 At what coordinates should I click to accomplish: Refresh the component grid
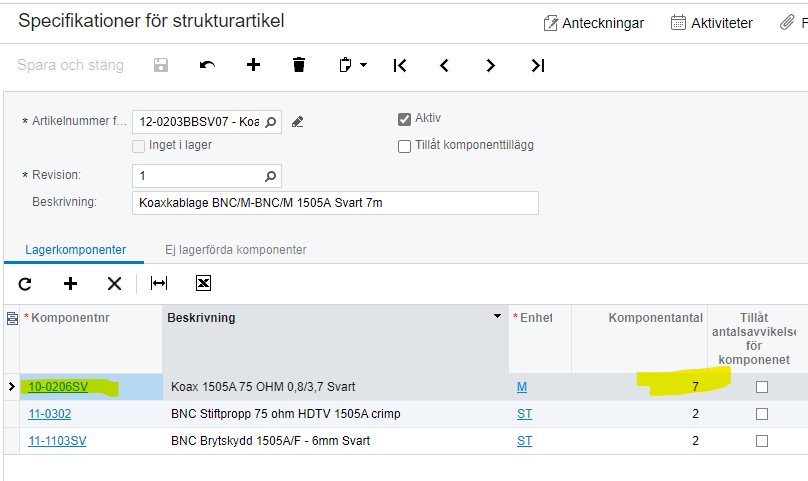click(25, 284)
